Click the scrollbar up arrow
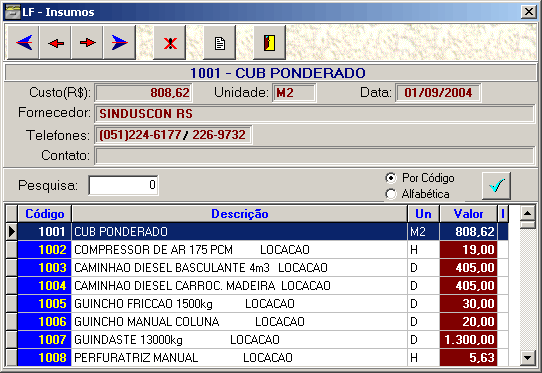542x373 pixels. coord(527,213)
